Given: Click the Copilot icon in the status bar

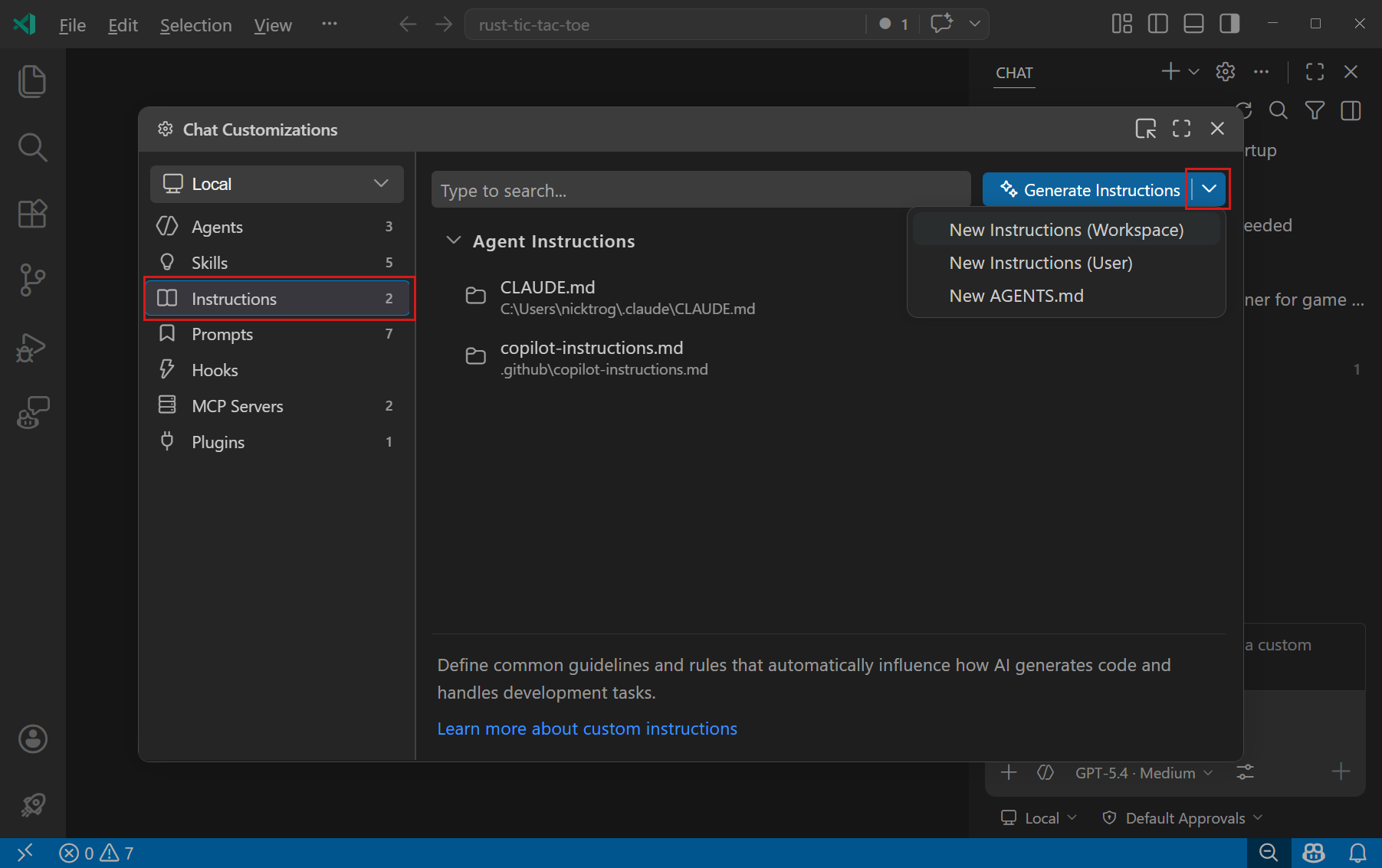Looking at the screenshot, I should pyautogui.click(x=1312, y=852).
